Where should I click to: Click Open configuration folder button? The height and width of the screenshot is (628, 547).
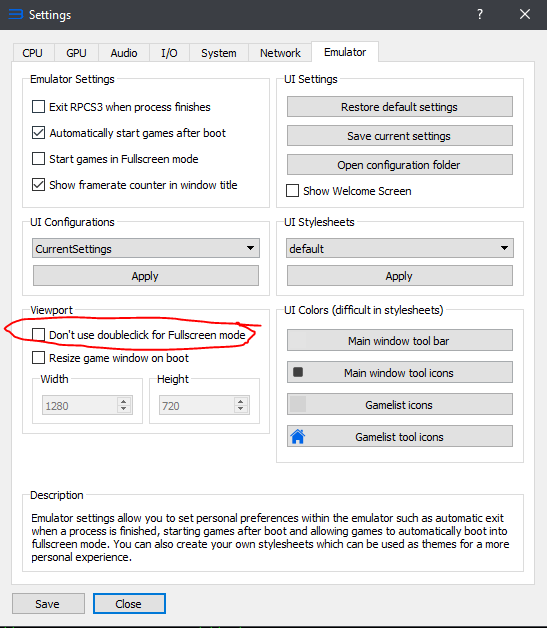400,165
